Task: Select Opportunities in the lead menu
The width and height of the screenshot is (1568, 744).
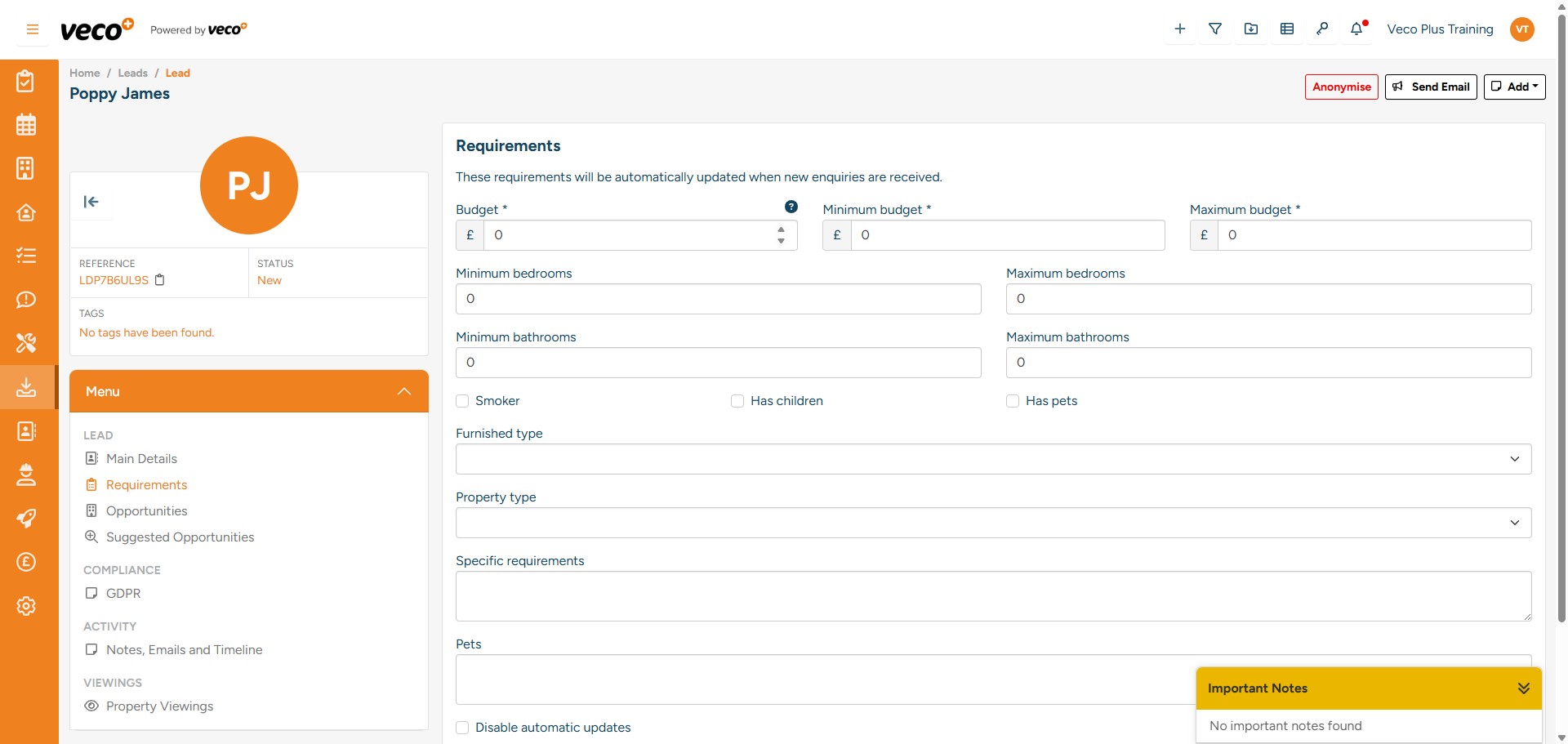Action: [x=147, y=510]
